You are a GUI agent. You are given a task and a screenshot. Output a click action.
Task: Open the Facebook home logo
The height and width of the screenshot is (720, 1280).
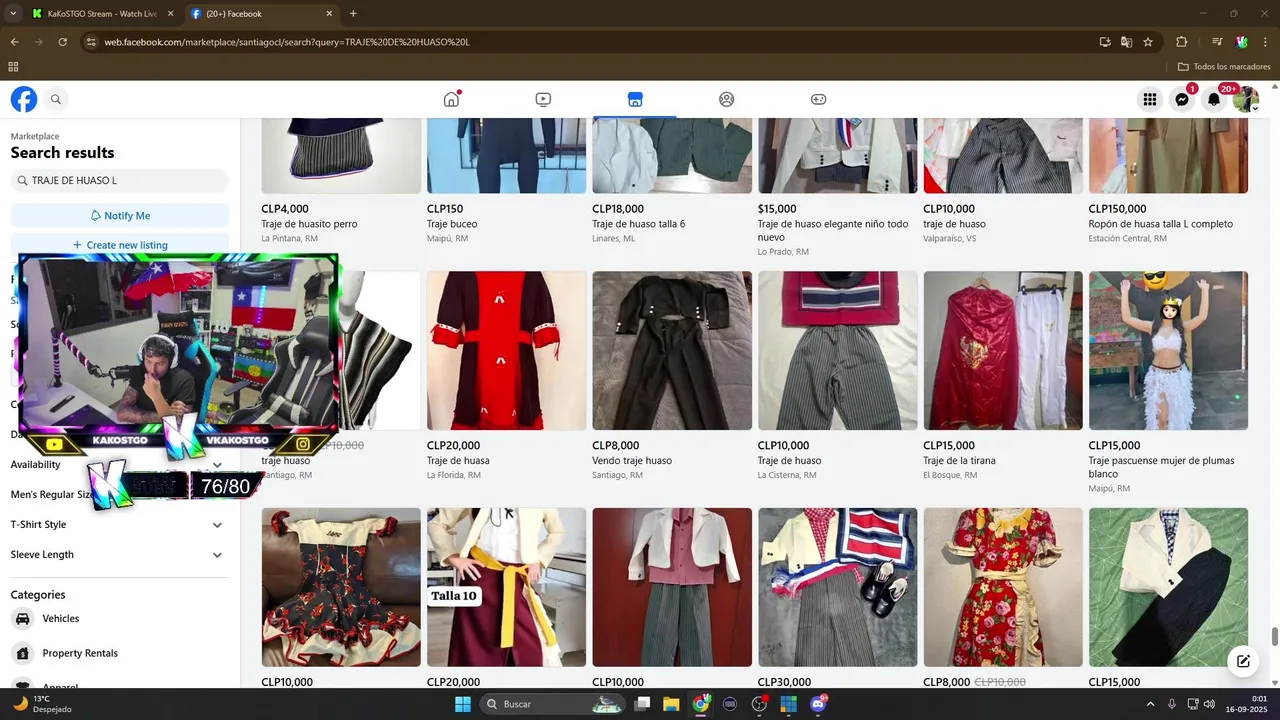coord(24,99)
